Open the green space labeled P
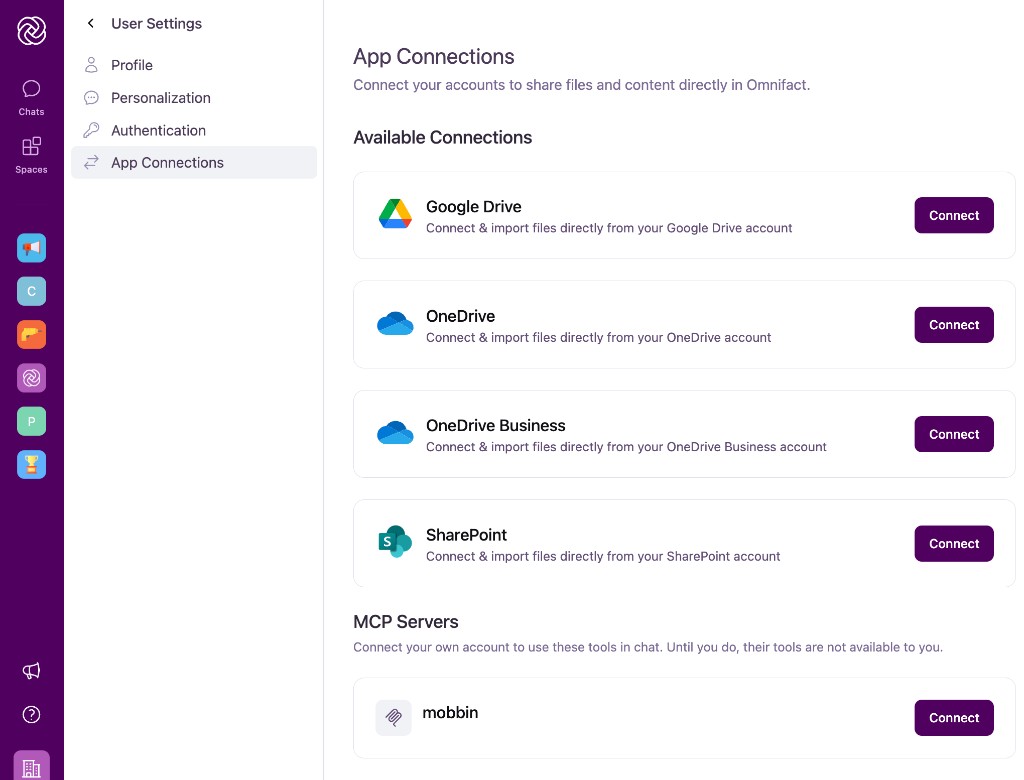Image resolution: width=1024 pixels, height=780 pixels. pos(31,421)
